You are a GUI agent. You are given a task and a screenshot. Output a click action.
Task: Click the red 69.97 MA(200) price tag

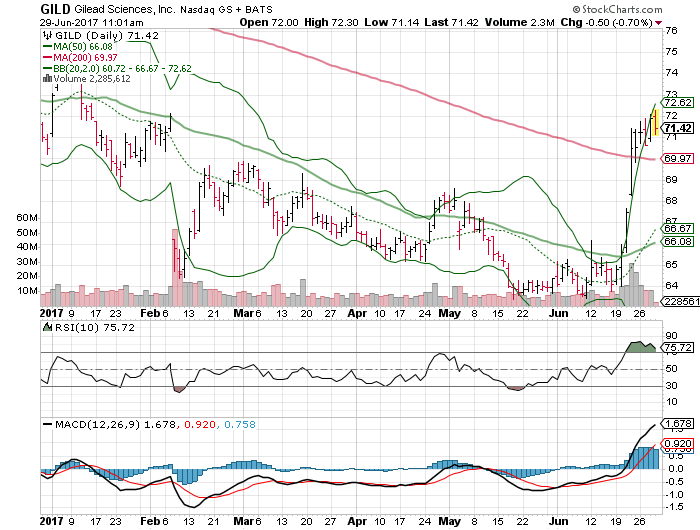[x=677, y=159]
